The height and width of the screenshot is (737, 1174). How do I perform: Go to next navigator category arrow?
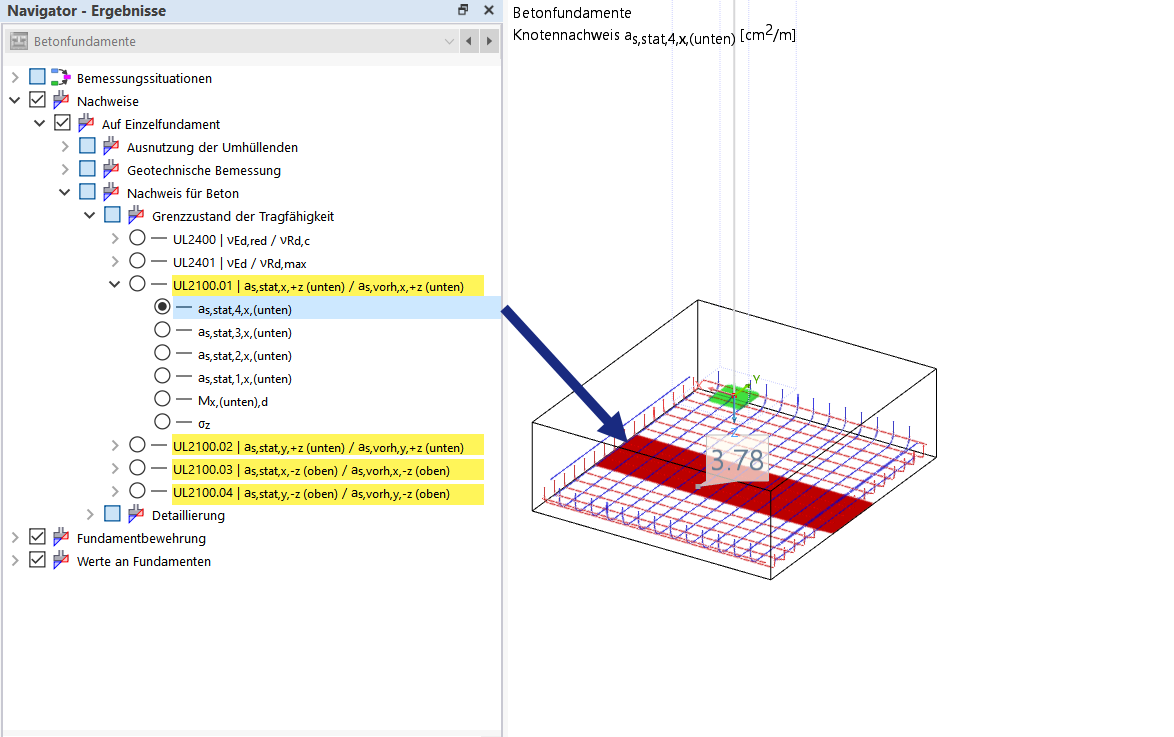coord(489,41)
